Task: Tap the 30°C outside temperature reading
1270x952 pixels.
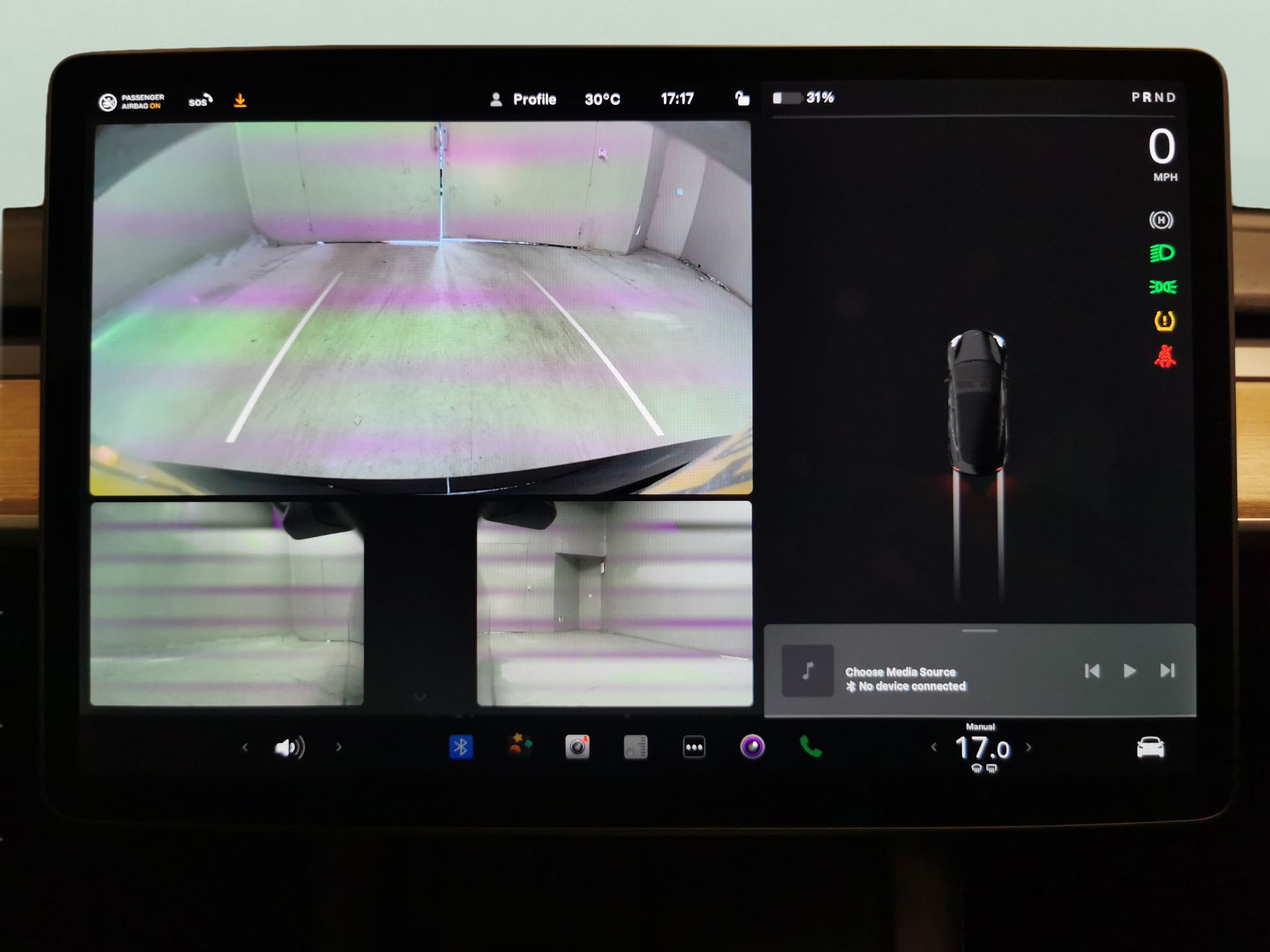Action: [602, 99]
